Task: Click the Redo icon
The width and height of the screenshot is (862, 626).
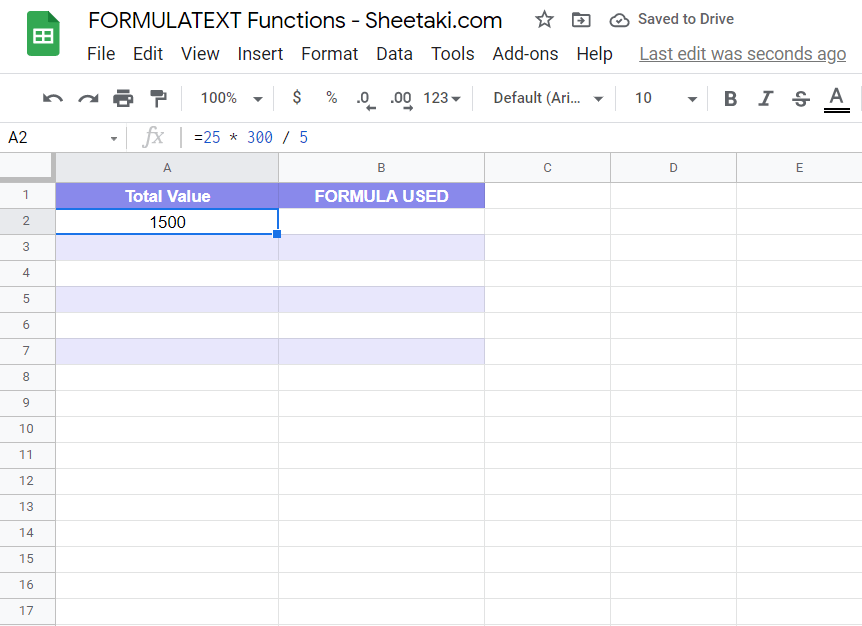Action: click(x=87, y=98)
